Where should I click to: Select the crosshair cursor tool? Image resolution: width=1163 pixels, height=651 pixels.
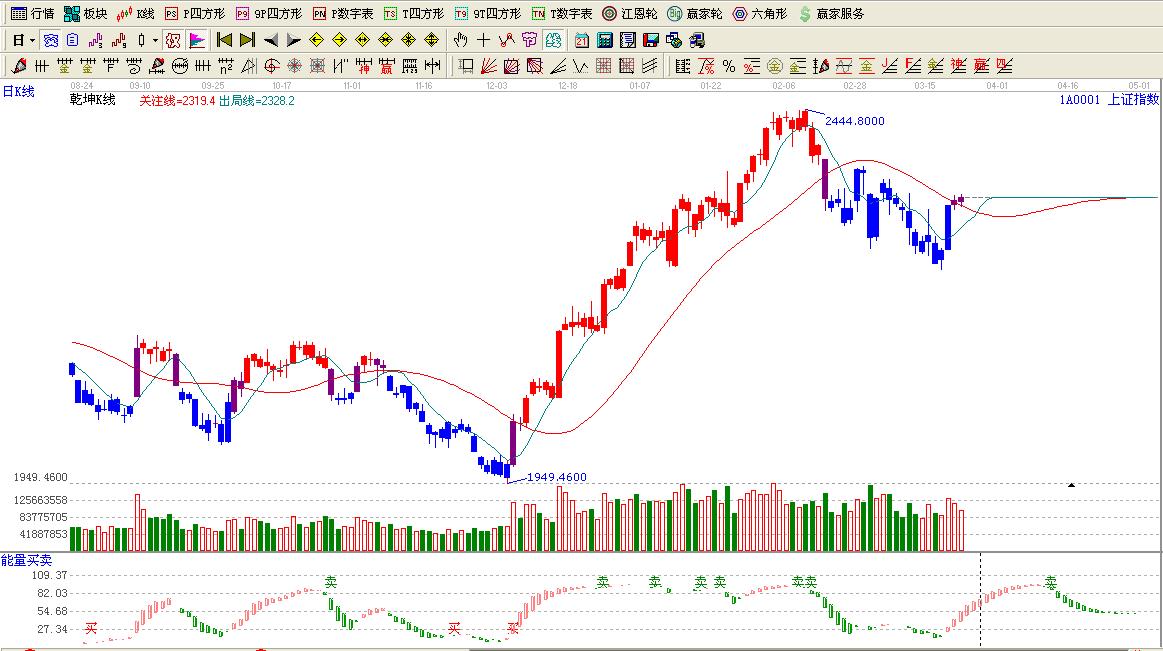(x=483, y=40)
